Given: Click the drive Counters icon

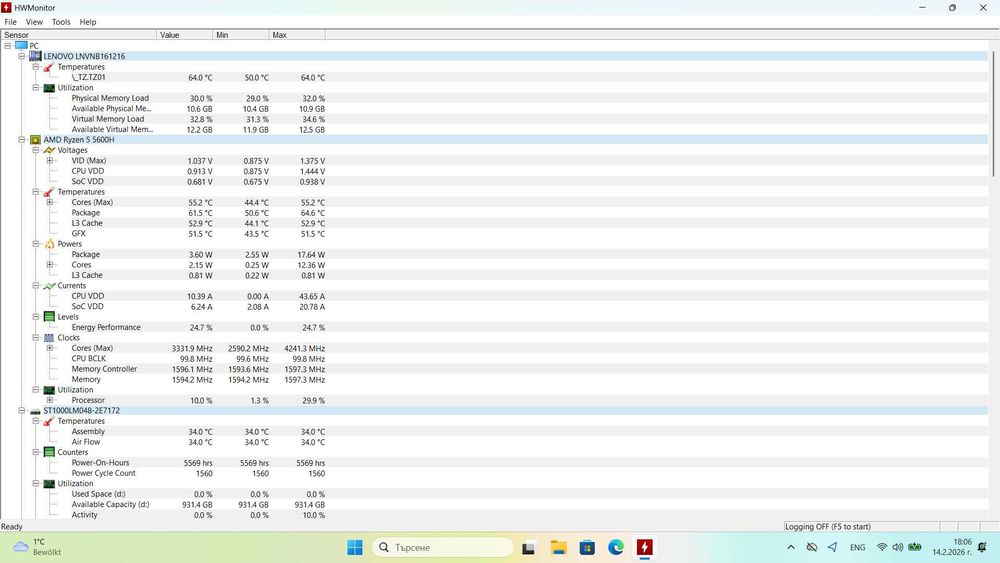Looking at the screenshot, I should coord(49,452).
